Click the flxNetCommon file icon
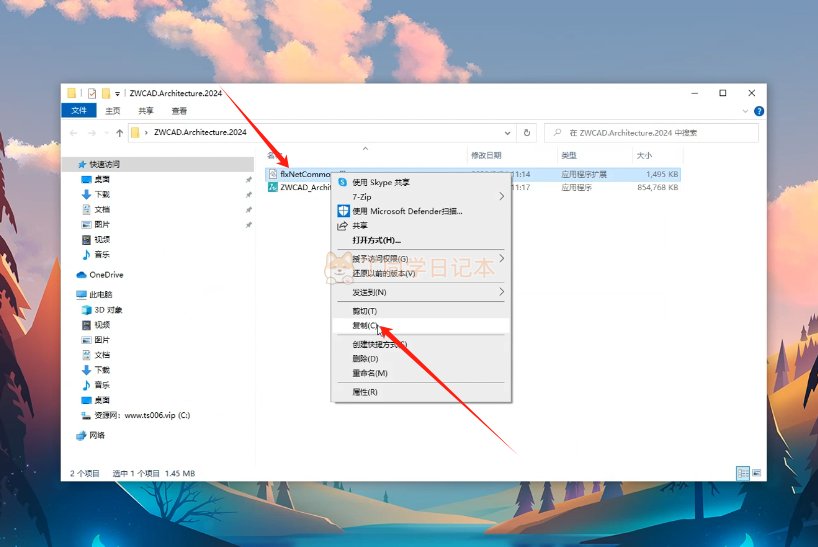The width and height of the screenshot is (818, 547). coord(273,174)
